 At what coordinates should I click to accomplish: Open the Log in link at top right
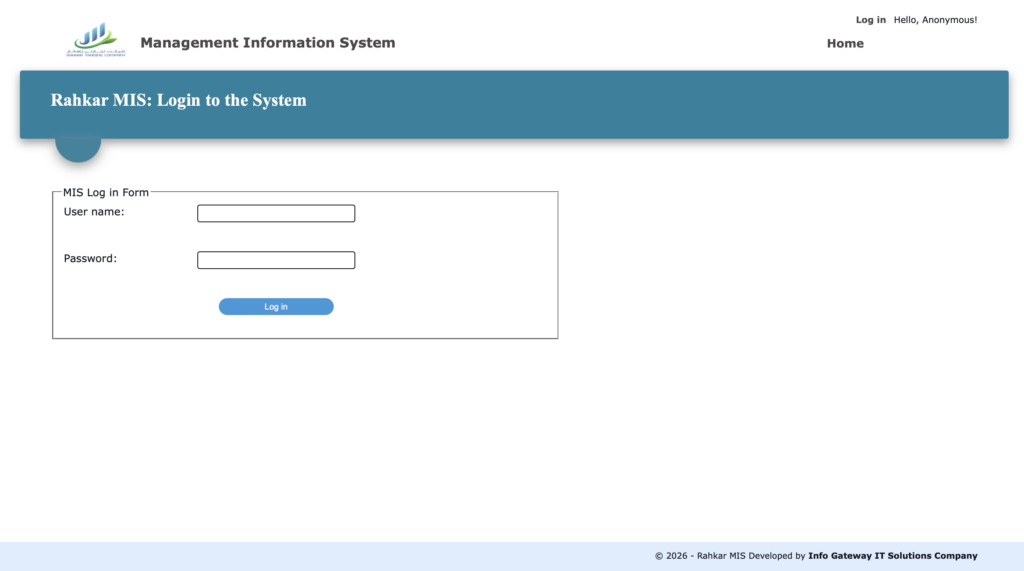(871, 20)
